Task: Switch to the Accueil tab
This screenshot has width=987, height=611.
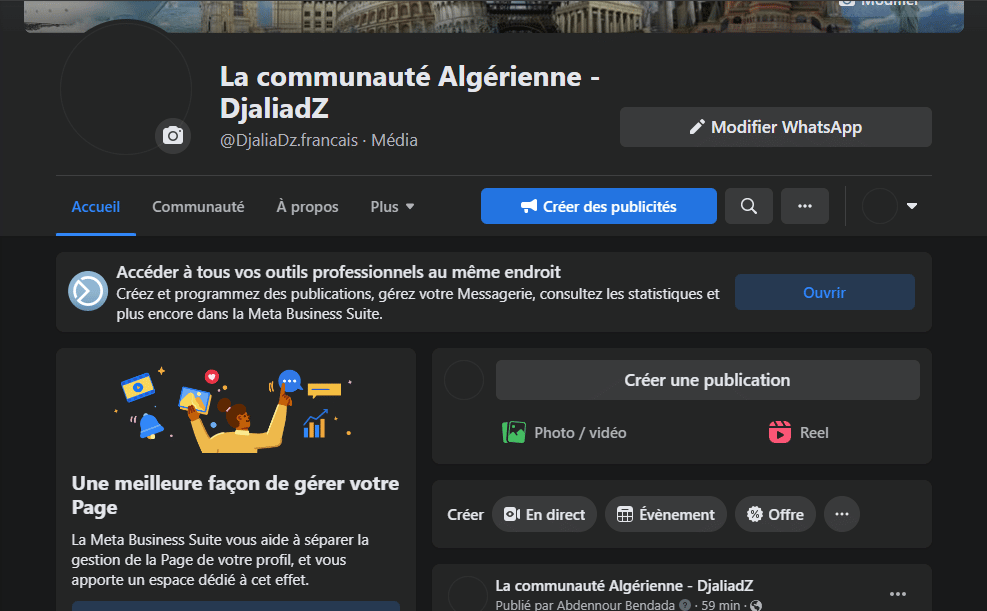Action: pos(96,206)
